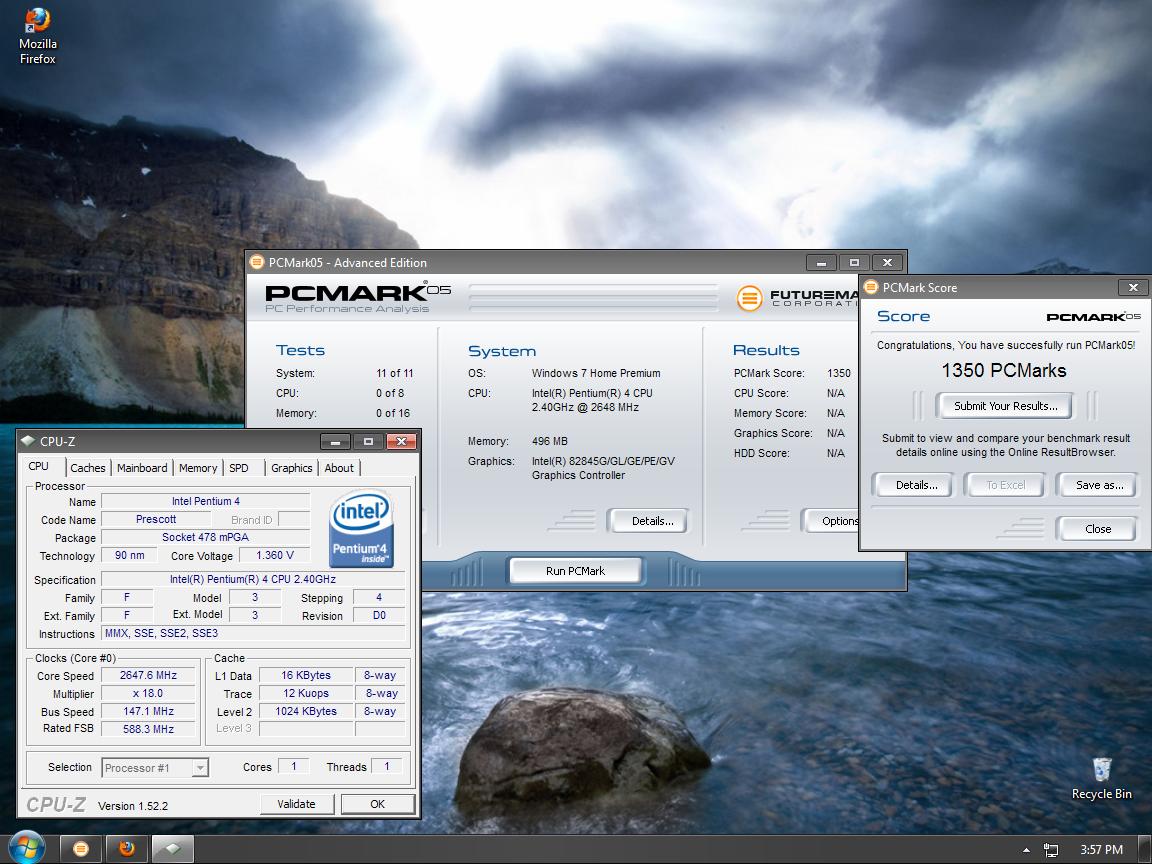
Task: Click the 1350 PCMarks score text
Action: tap(1004, 370)
